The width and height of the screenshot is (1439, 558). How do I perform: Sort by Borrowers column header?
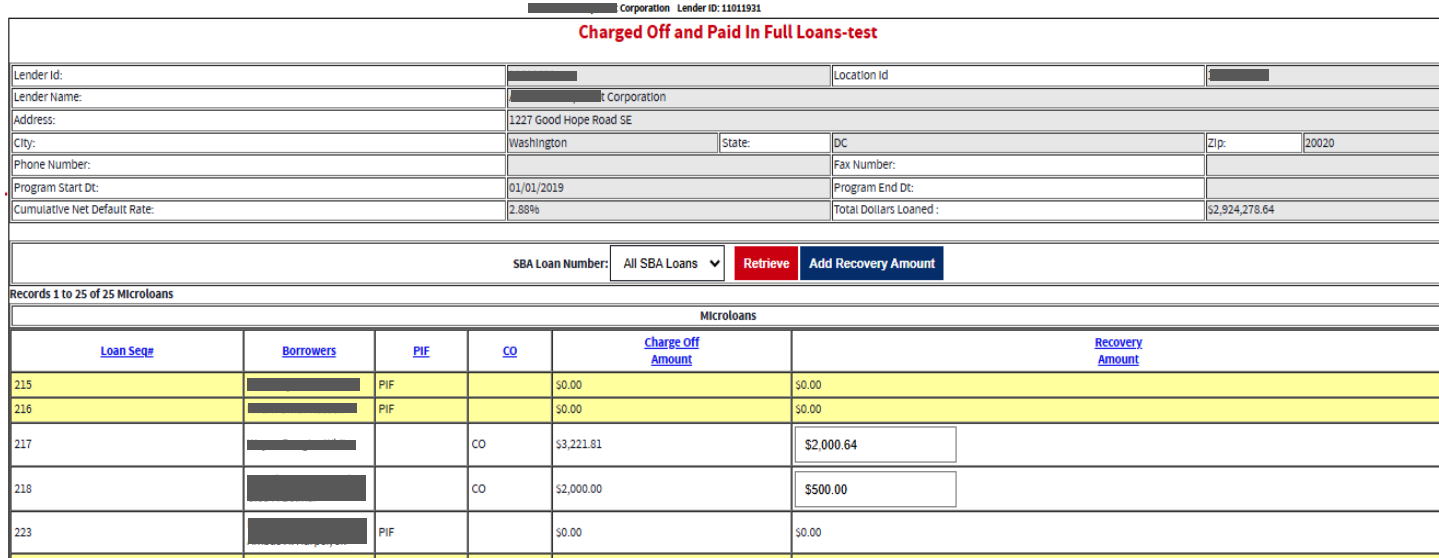[x=309, y=351]
